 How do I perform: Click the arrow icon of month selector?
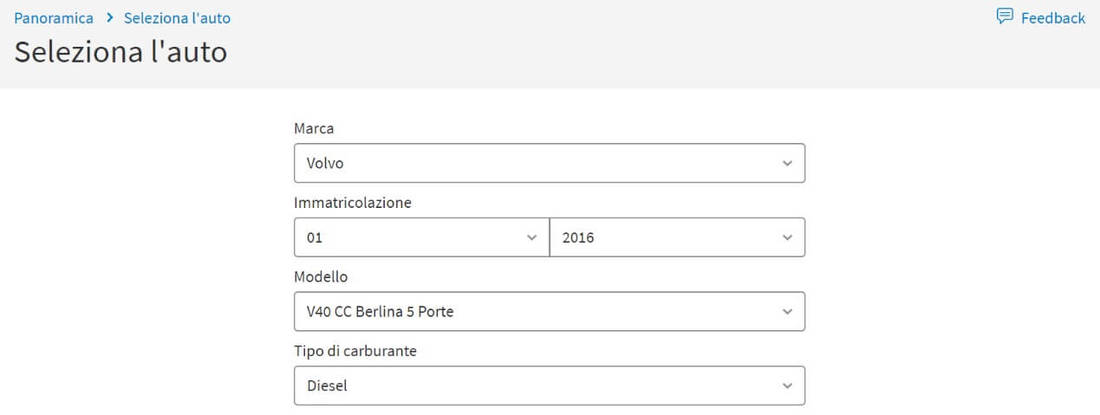click(531, 238)
